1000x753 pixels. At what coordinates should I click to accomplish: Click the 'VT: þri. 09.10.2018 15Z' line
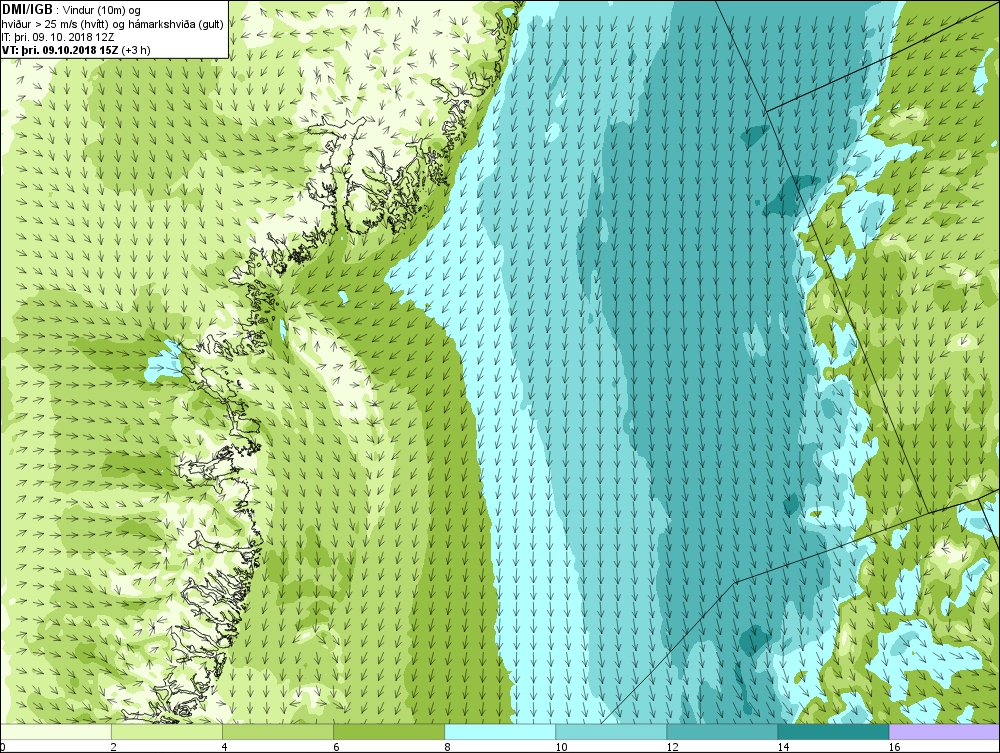61,50
